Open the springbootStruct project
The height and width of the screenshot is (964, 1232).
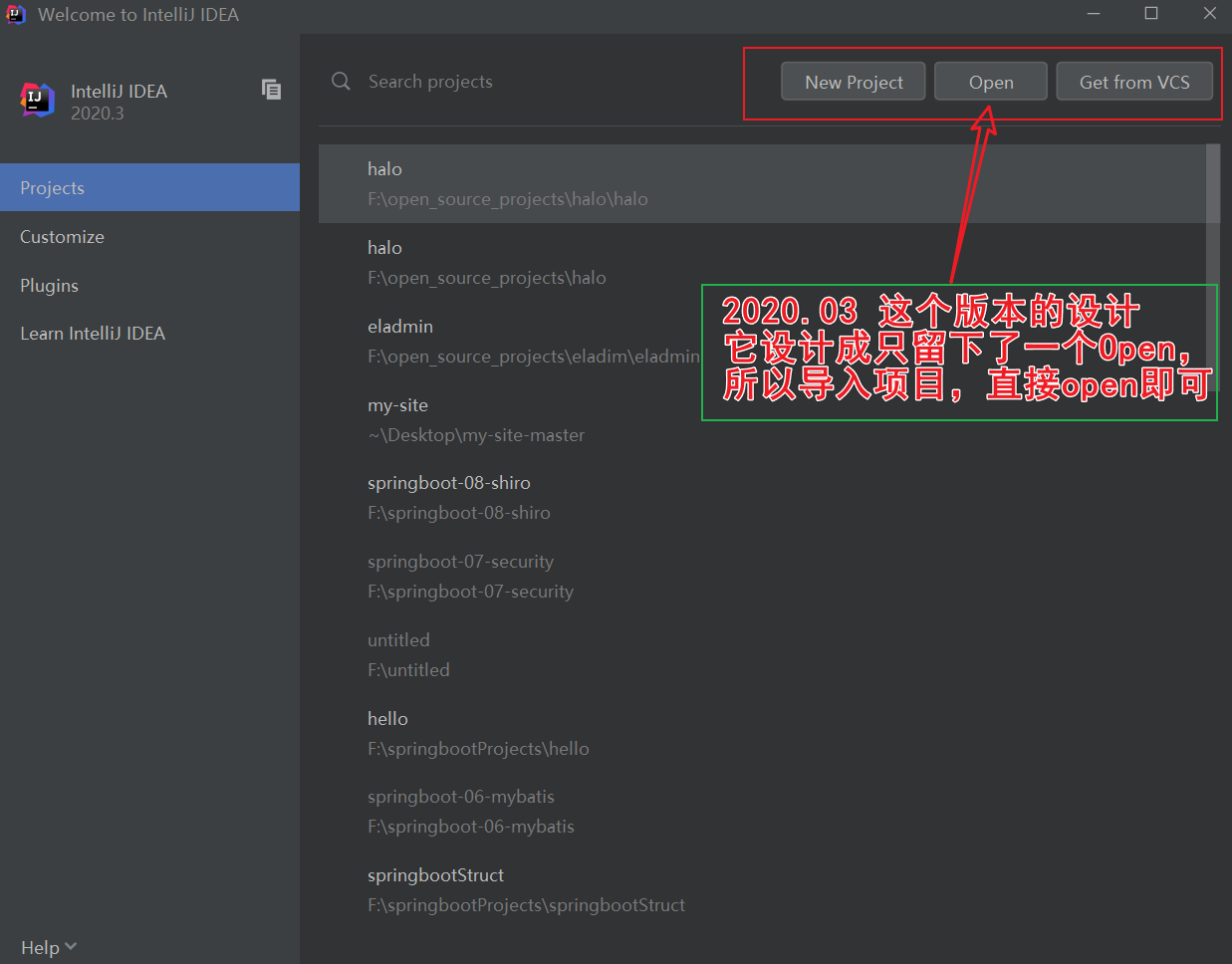coord(762,889)
